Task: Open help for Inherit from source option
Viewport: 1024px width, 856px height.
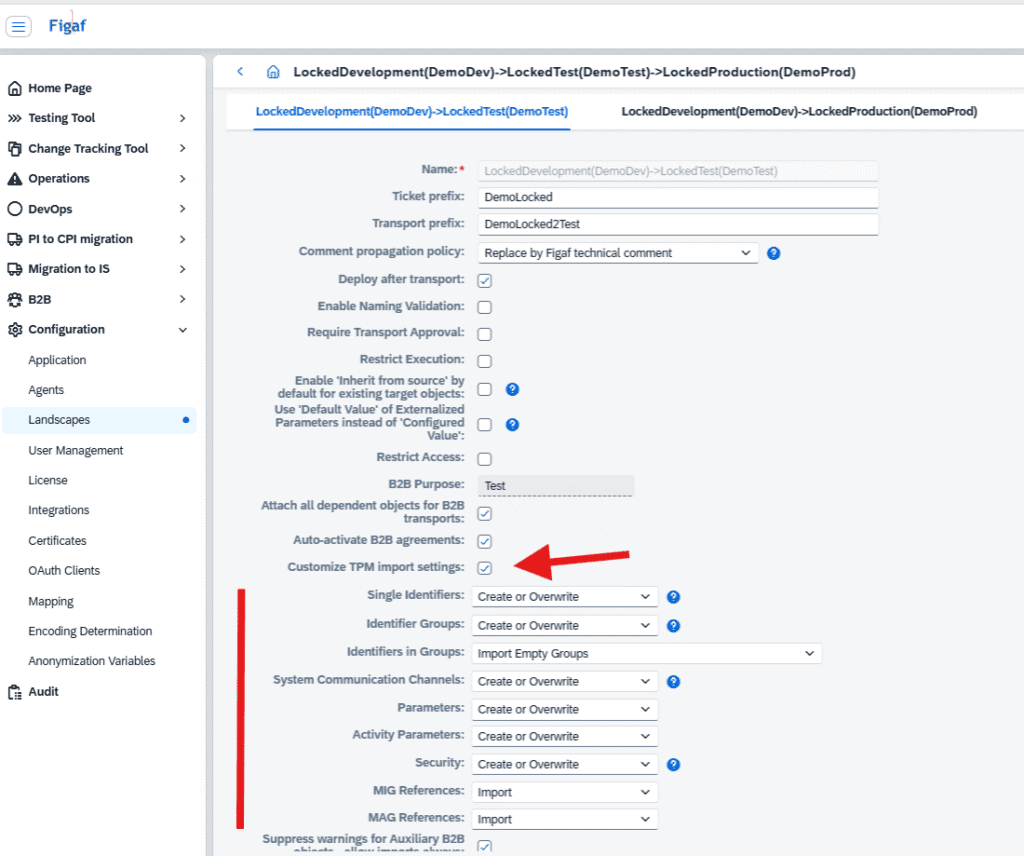Action: 513,389
